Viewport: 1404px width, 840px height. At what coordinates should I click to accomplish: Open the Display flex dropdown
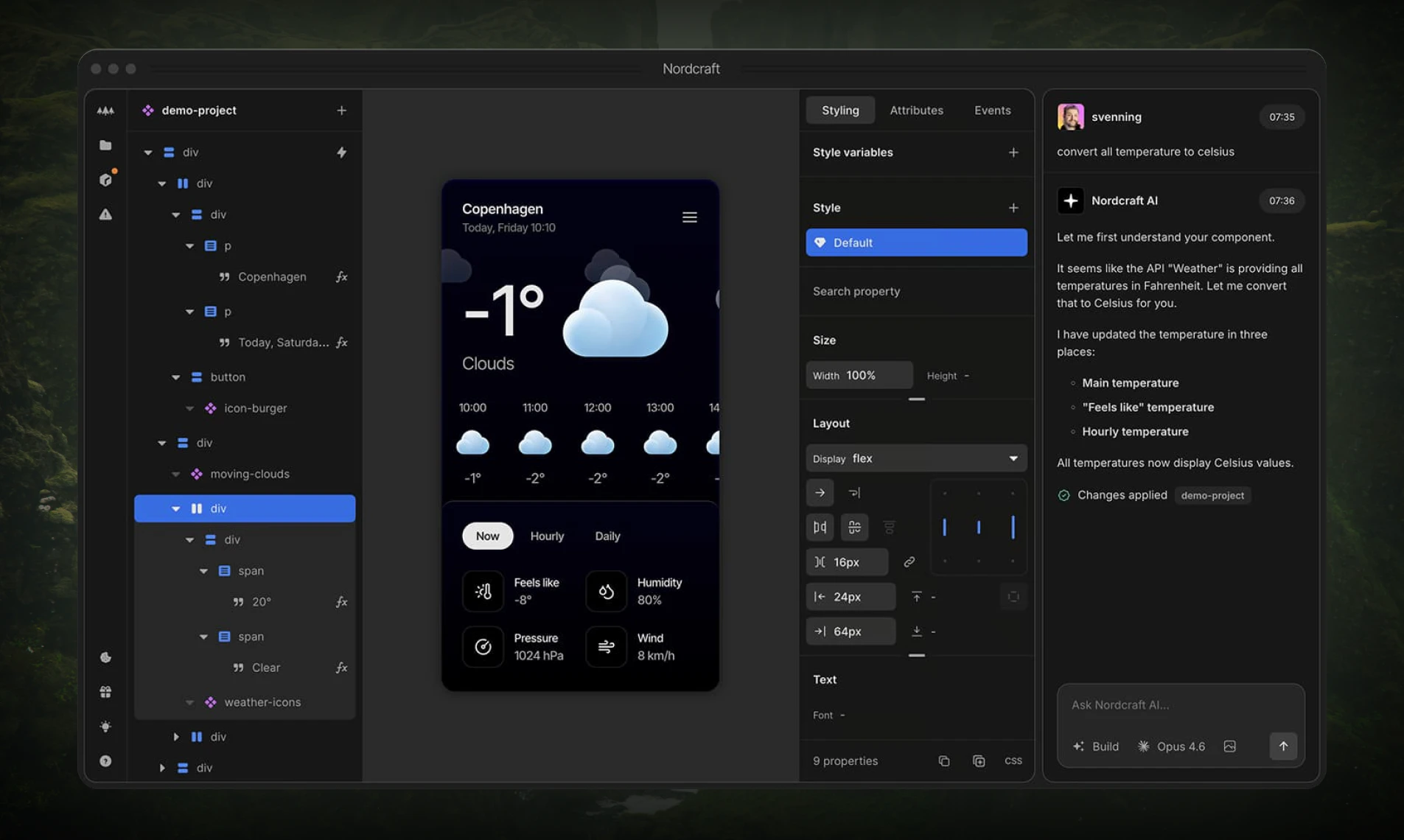tap(915, 458)
